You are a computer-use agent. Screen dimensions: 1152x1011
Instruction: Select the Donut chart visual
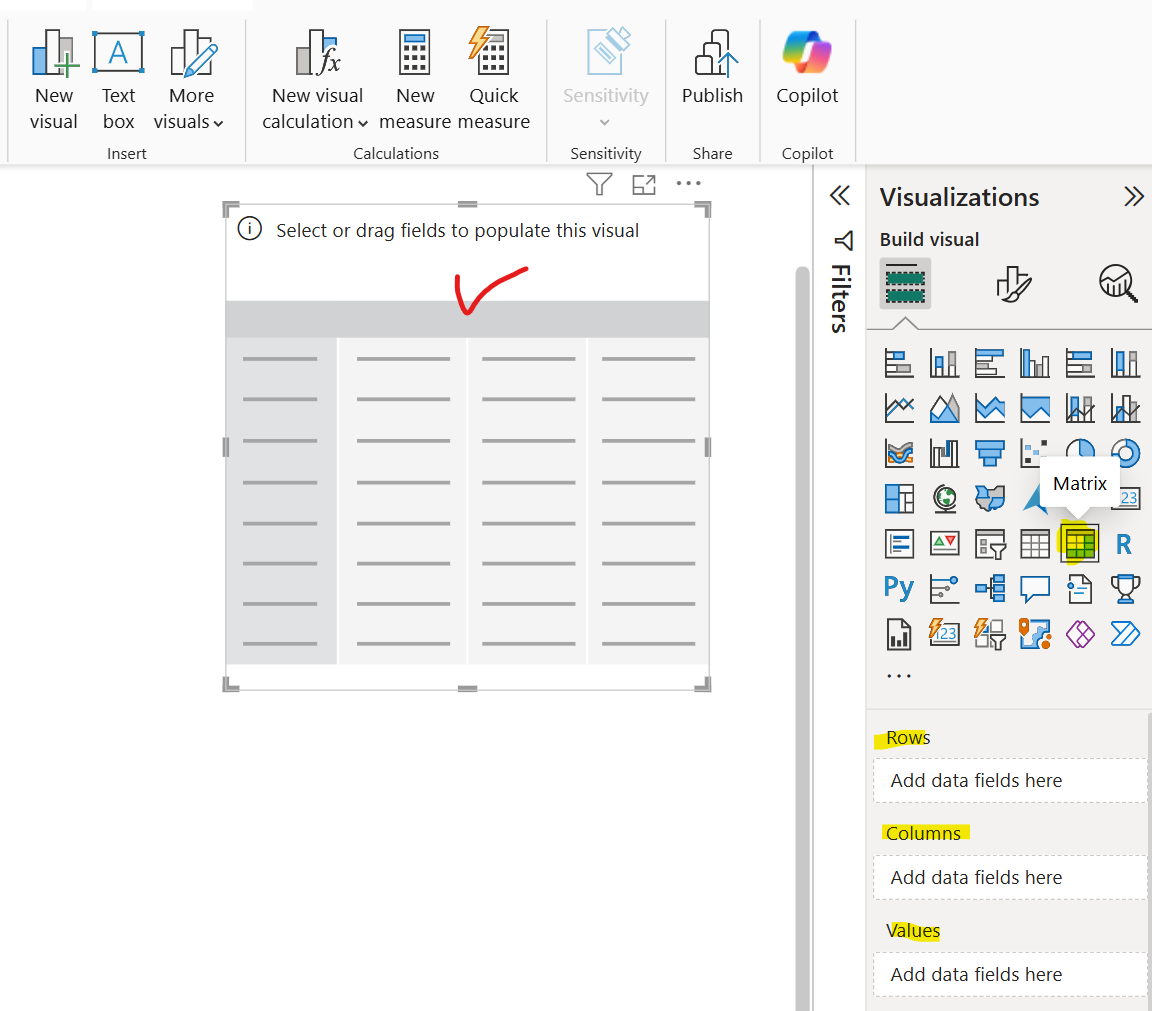pos(1125,452)
